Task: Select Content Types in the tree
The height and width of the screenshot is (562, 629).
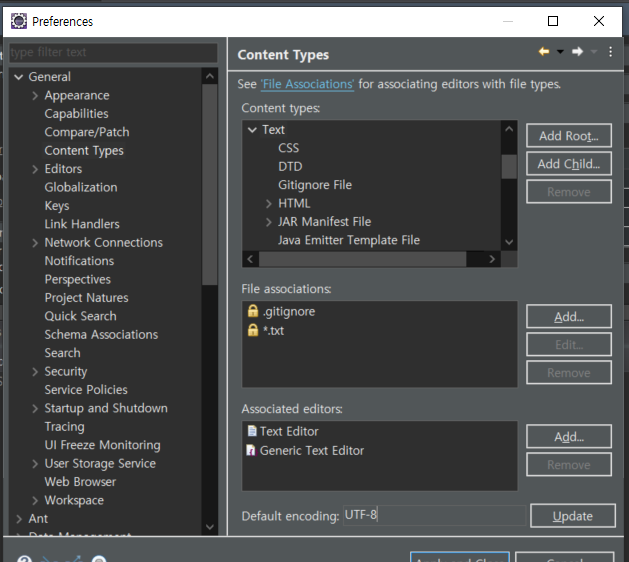Action: (x=84, y=150)
